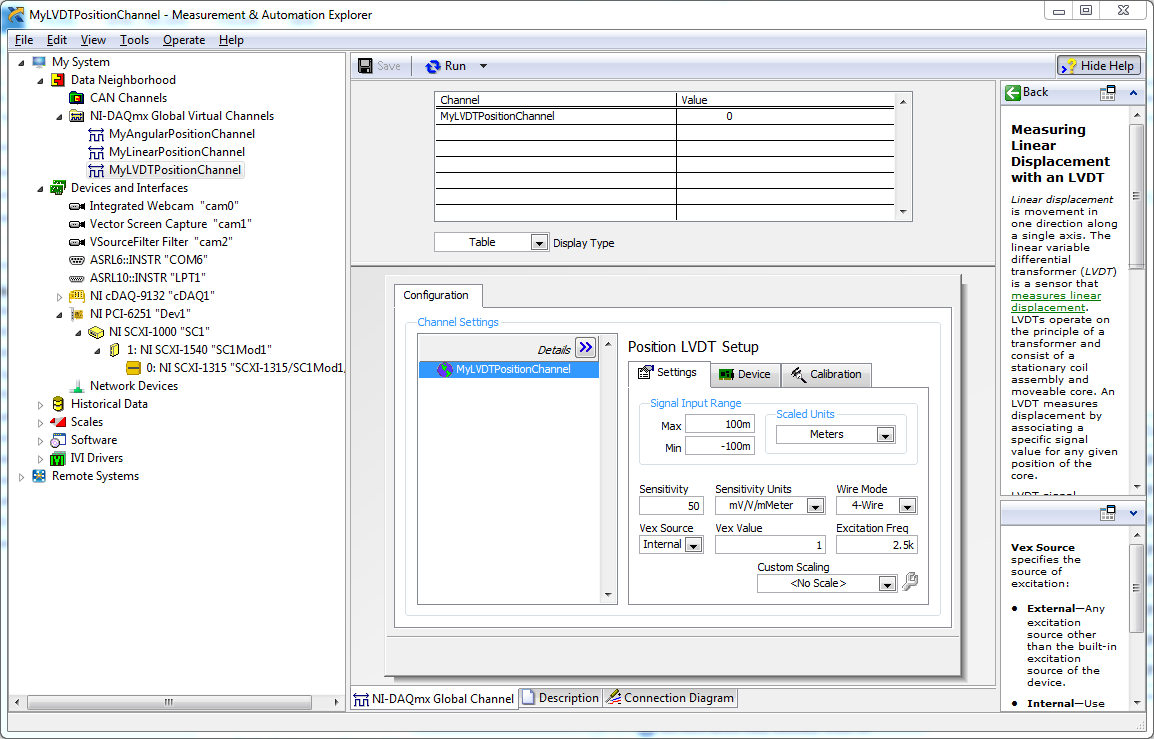Viewport: 1154px width, 739px height.
Task: Select the ASRL6::INSTR COM6 port icon
Action: tap(77, 260)
